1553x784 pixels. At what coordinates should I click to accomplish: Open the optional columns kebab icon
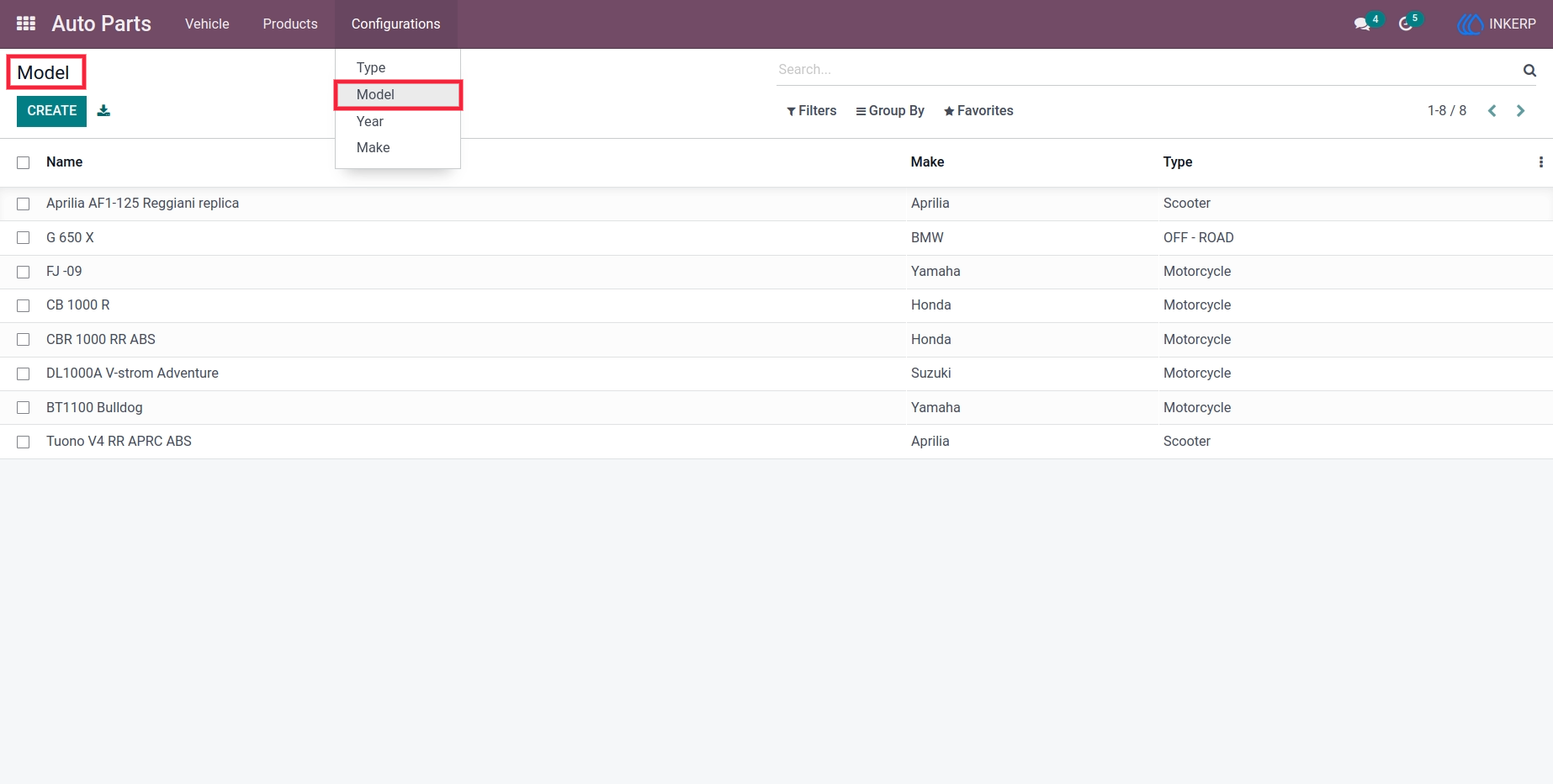click(1540, 162)
